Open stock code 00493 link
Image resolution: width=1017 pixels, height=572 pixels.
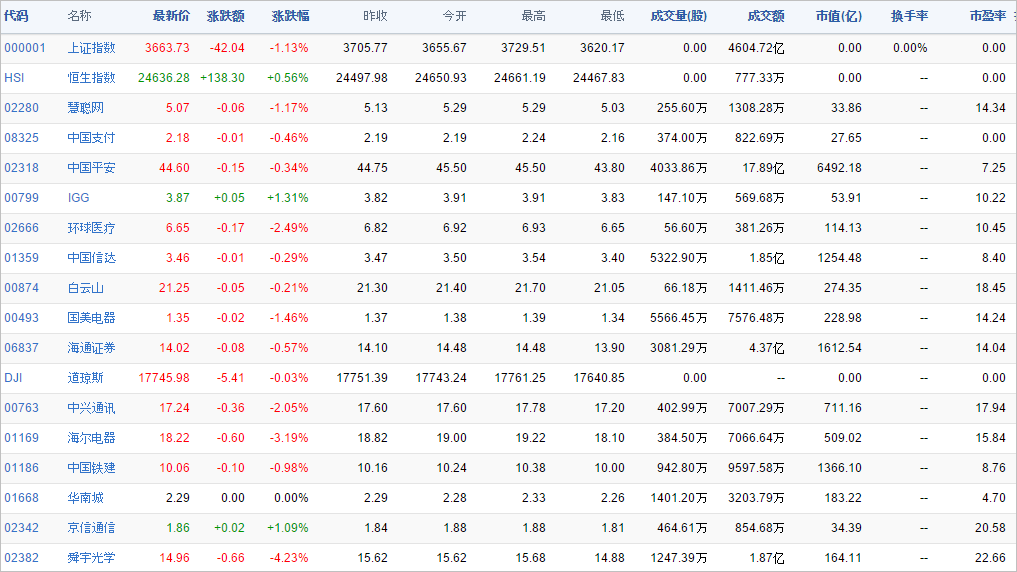coord(21,318)
